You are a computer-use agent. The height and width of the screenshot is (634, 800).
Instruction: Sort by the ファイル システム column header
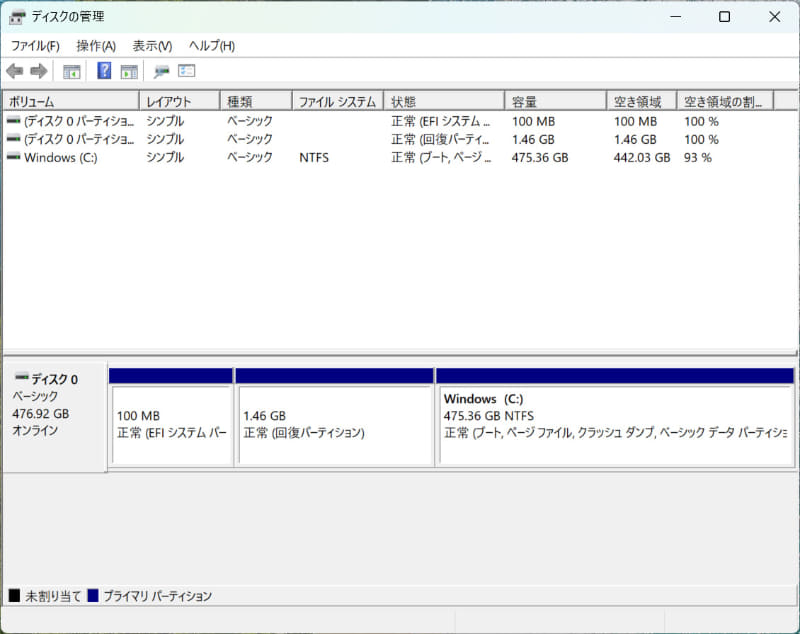coord(338,102)
